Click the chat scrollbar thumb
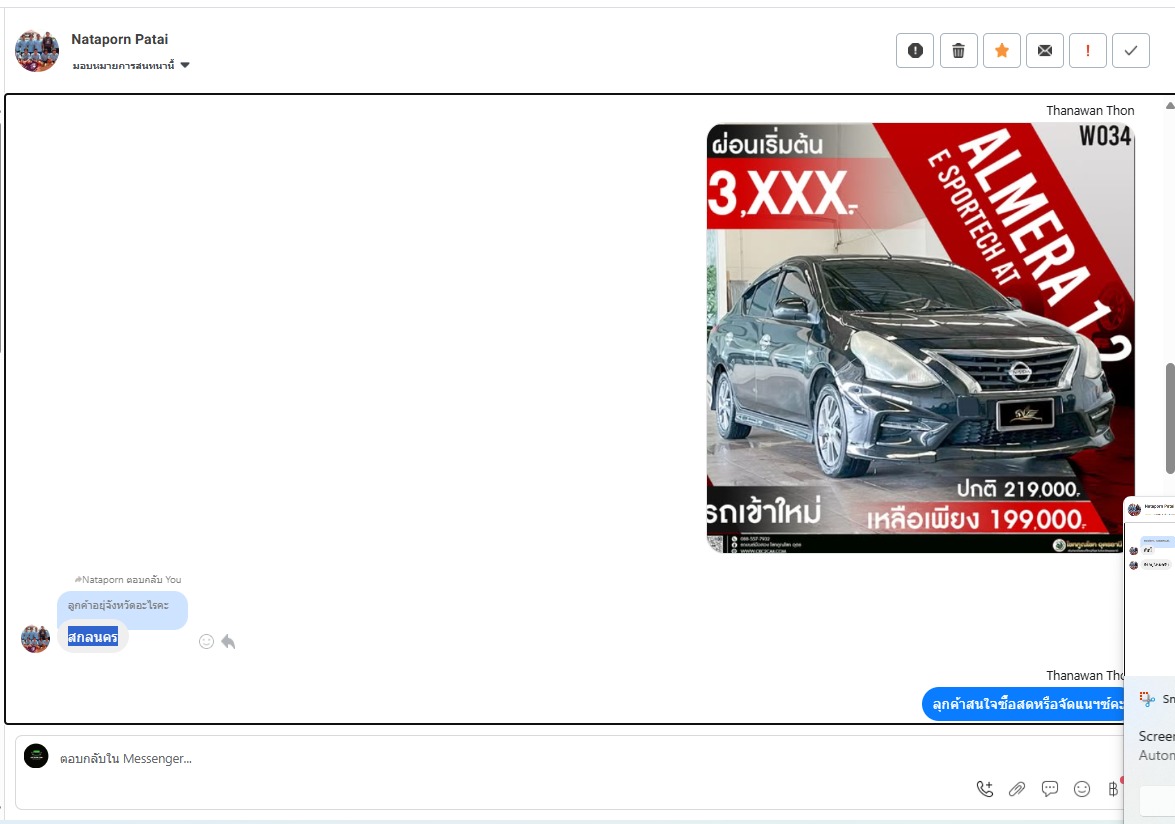Viewport: 1175px width, 824px height. [x=1170, y=417]
